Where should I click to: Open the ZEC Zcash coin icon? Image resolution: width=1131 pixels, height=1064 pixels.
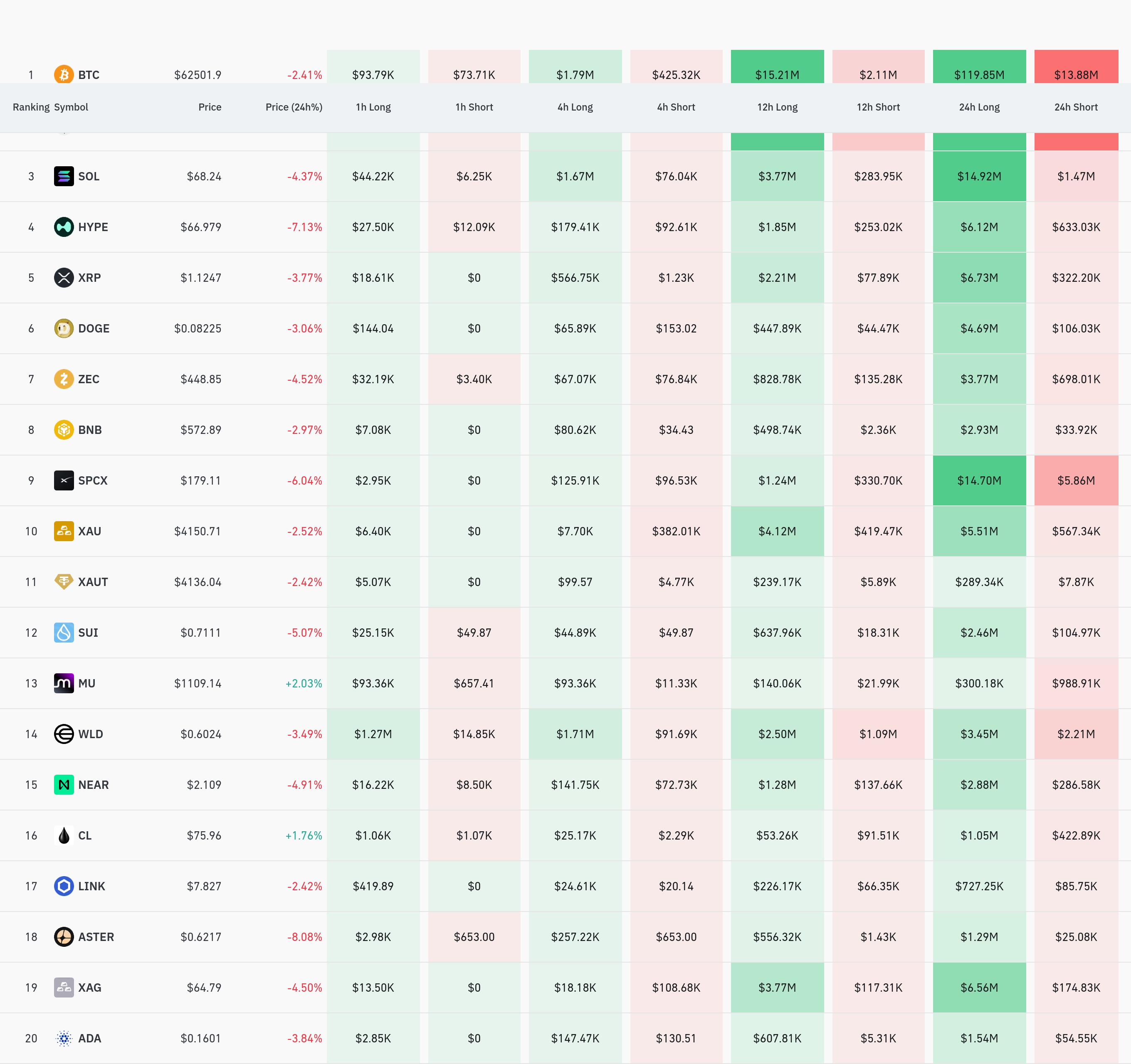click(64, 379)
